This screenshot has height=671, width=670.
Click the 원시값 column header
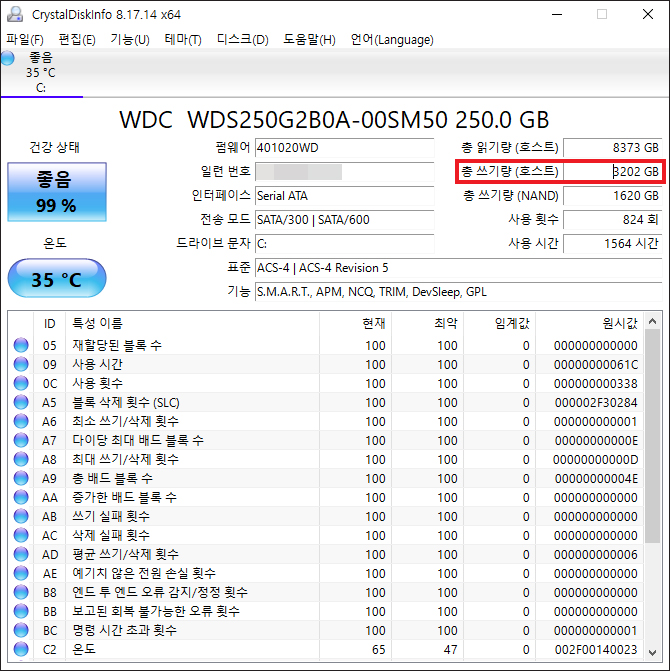589,323
